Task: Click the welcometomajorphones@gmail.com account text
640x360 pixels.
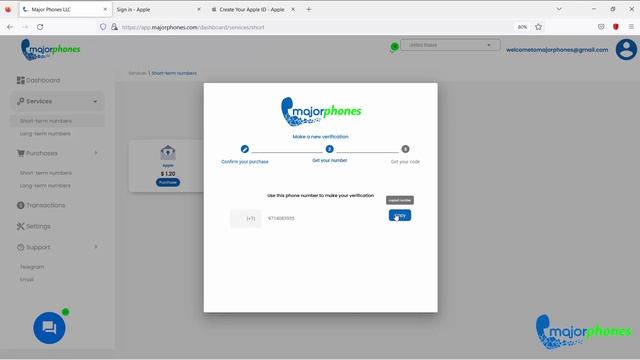Action: [557, 50]
